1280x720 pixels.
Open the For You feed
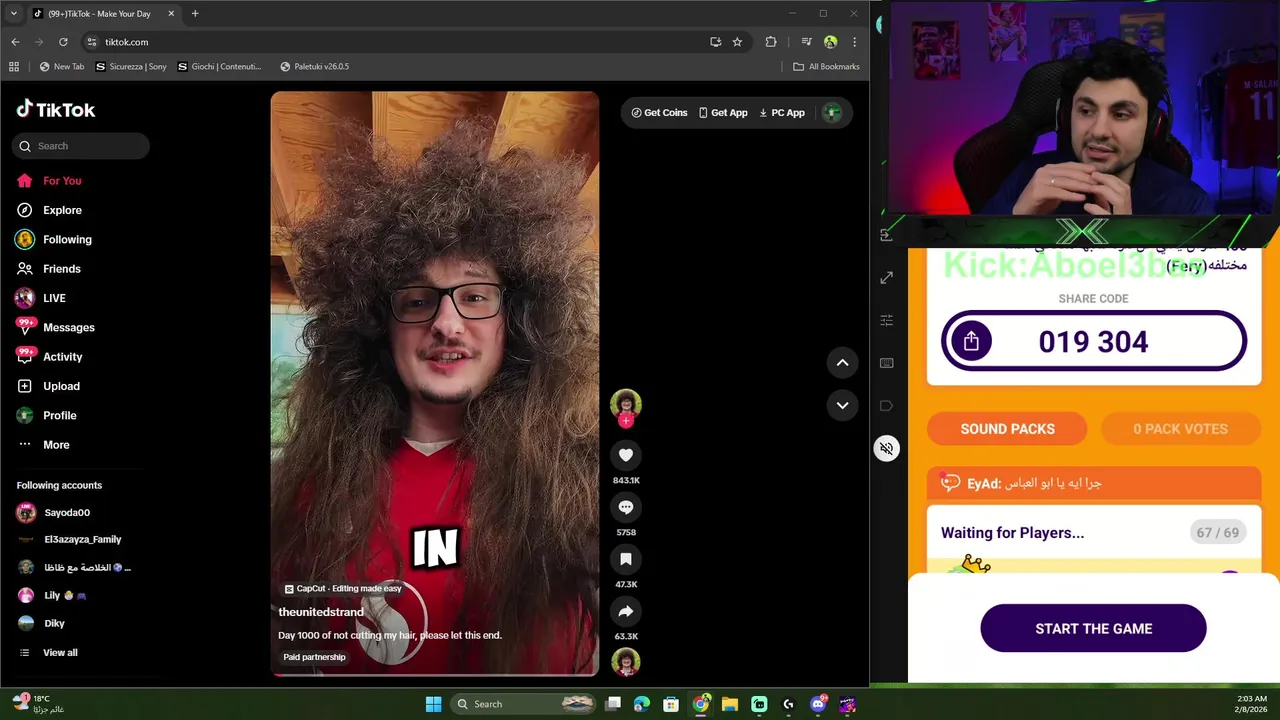[50, 181]
